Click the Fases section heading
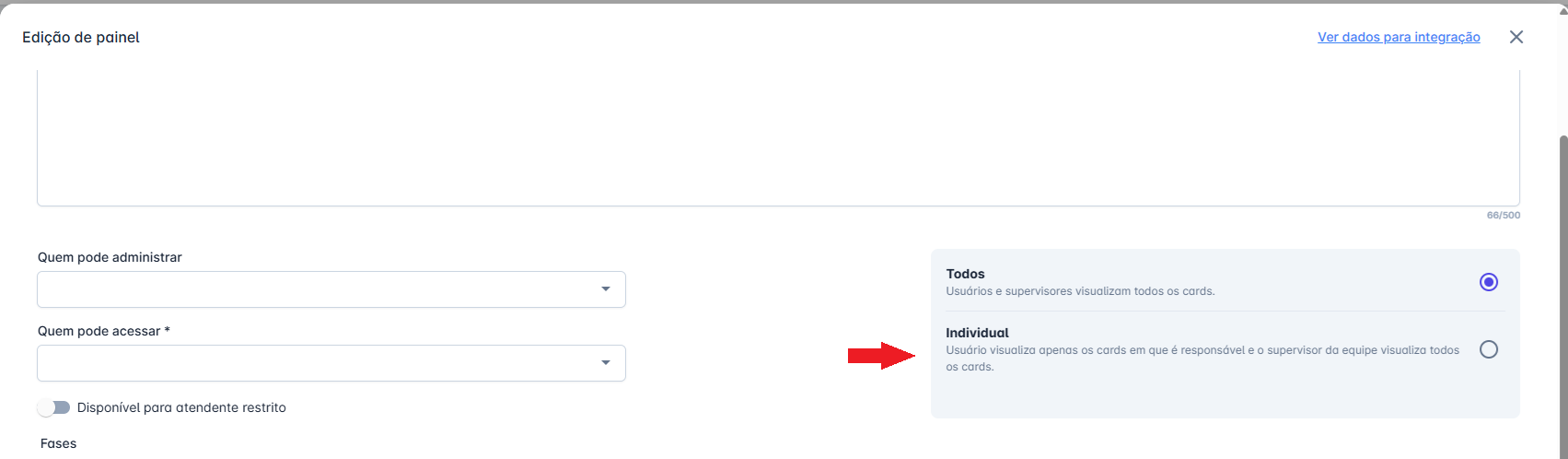 point(58,443)
